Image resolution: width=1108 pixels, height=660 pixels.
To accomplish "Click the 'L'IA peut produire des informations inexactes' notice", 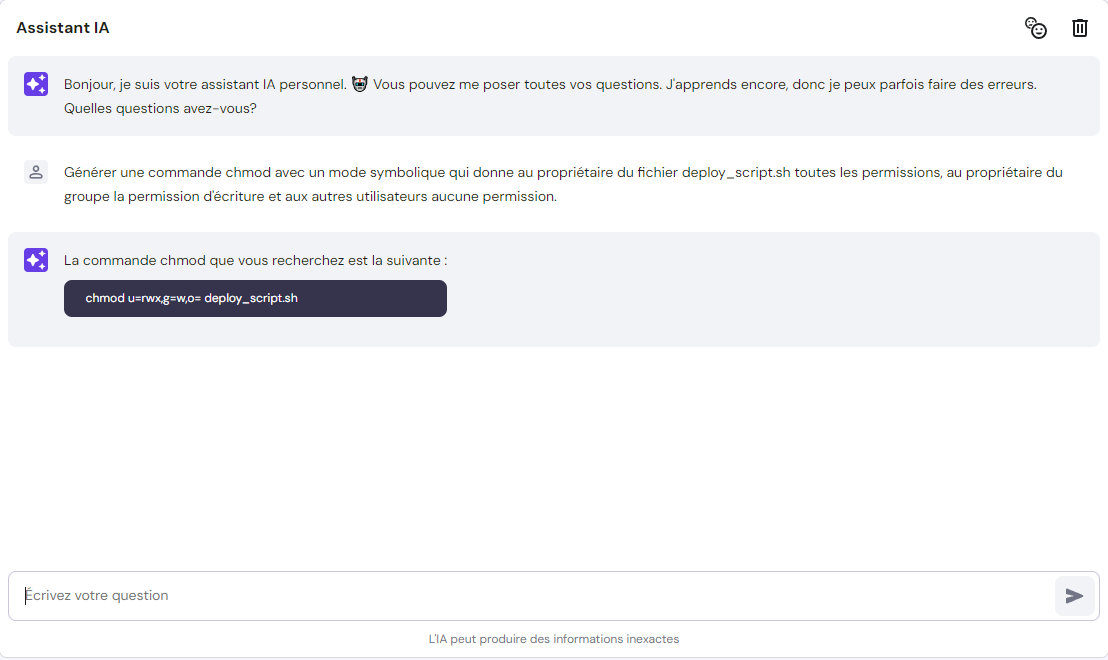I will (x=554, y=639).
